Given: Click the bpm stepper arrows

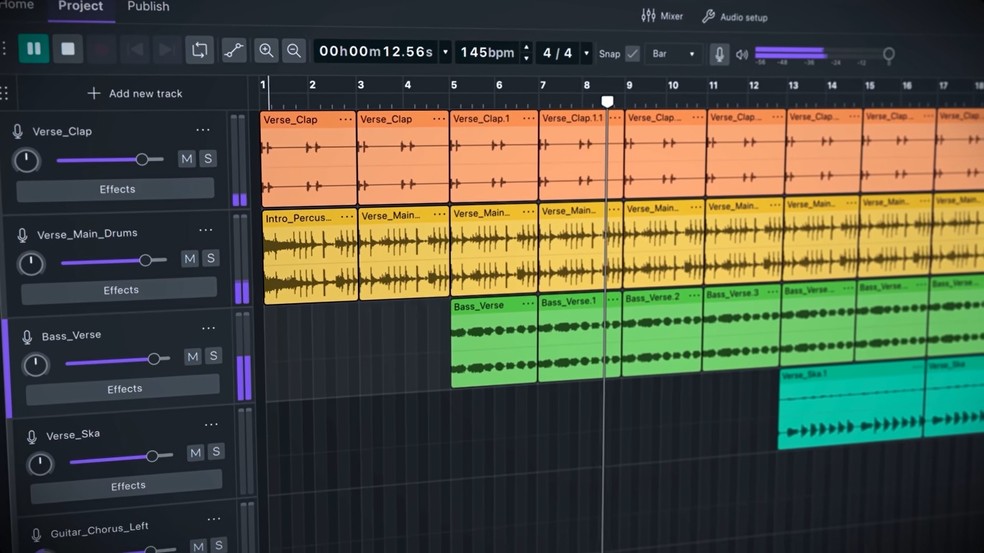Looking at the screenshot, I should [x=527, y=53].
